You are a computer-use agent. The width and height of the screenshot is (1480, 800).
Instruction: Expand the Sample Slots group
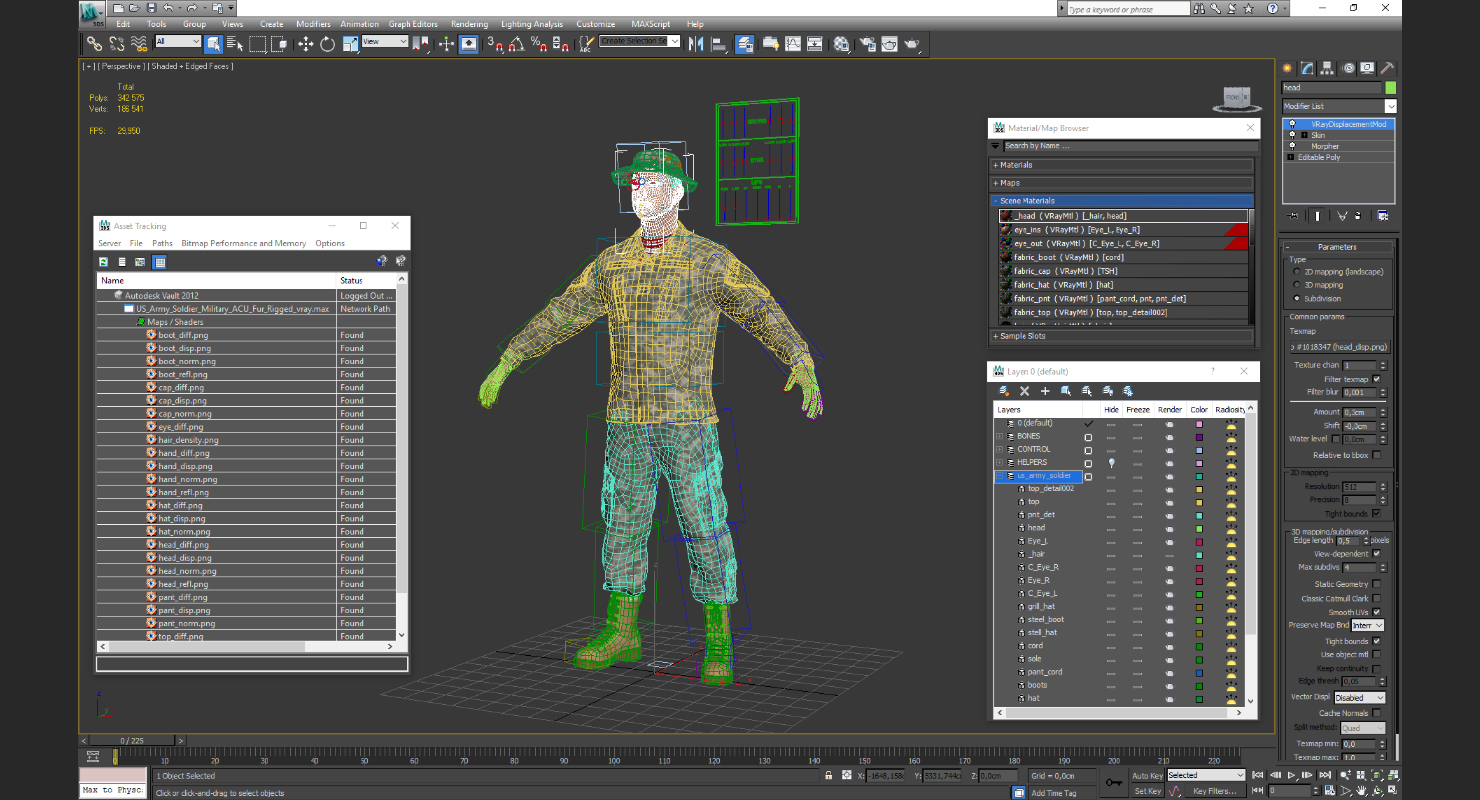tap(1121, 336)
